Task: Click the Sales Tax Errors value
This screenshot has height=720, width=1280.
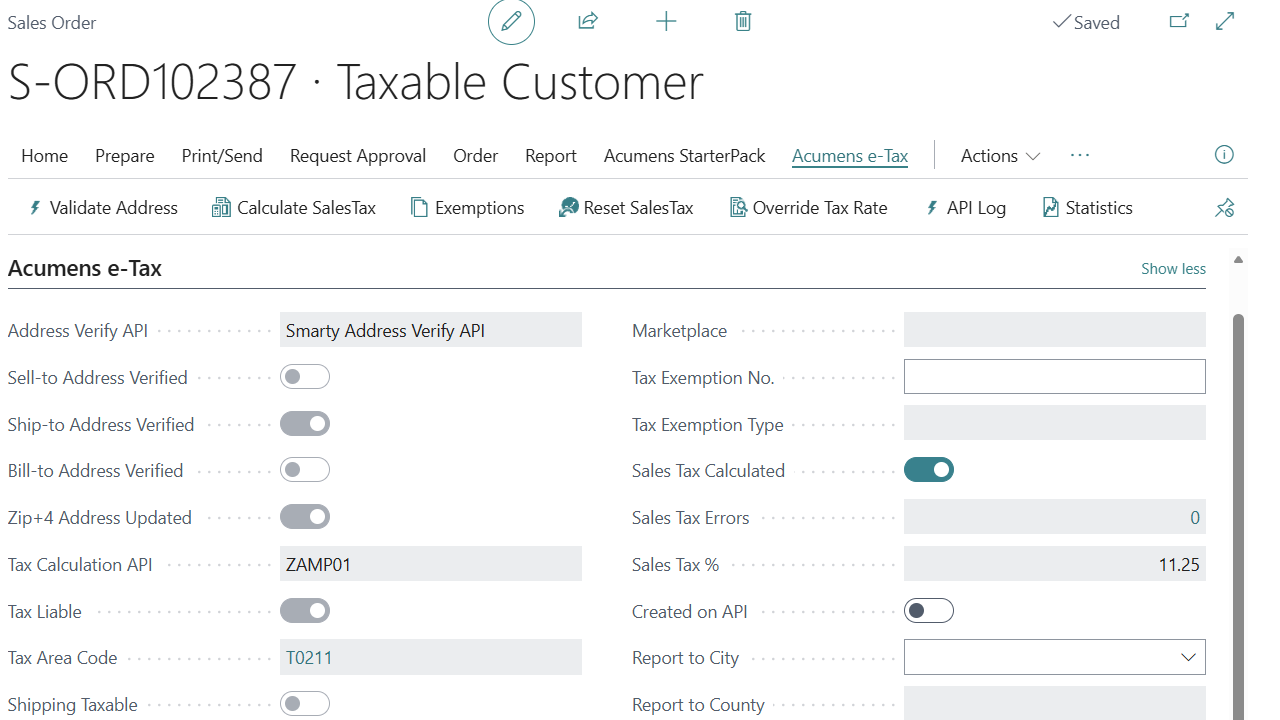Action: (x=1055, y=517)
